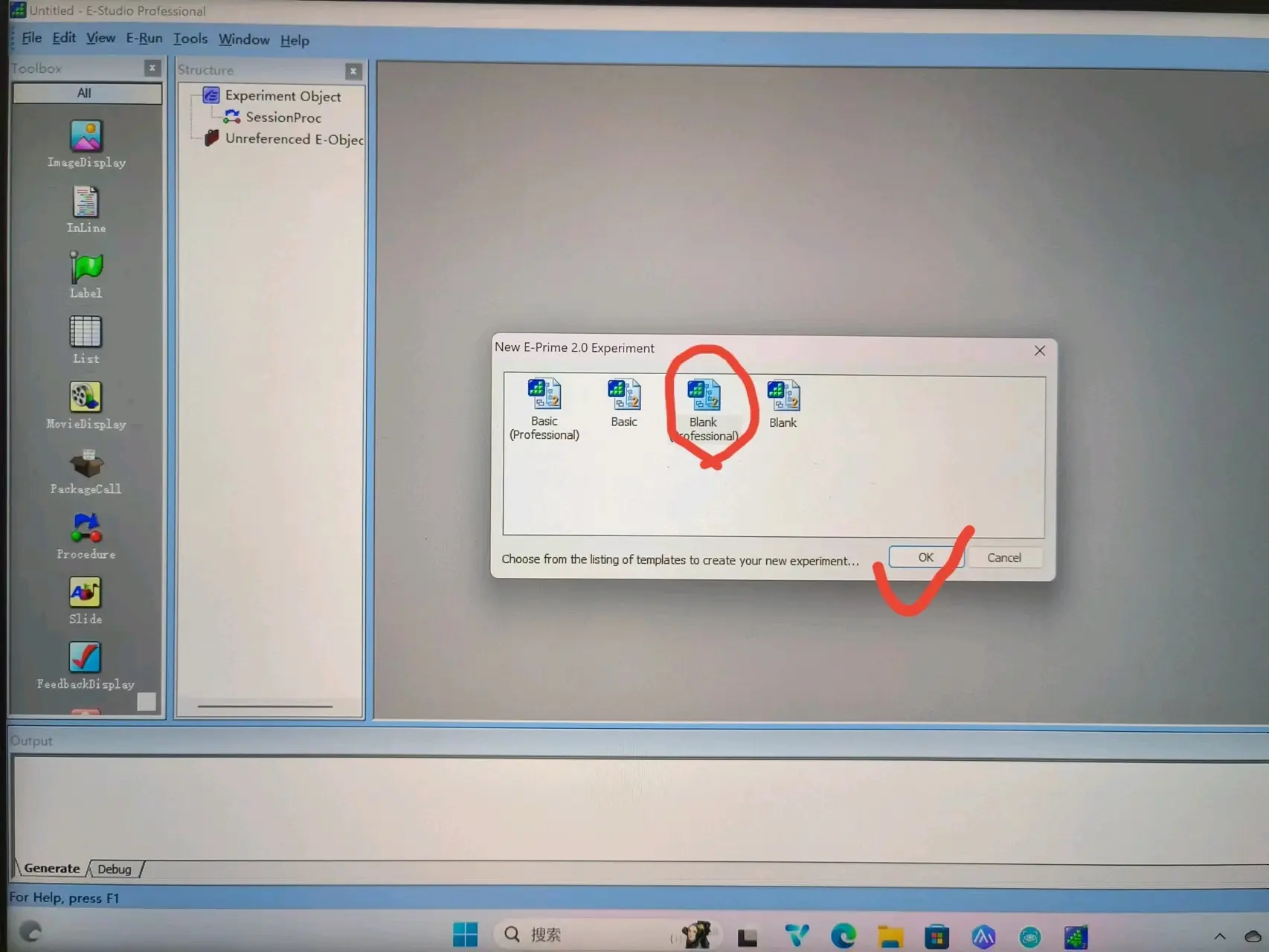The height and width of the screenshot is (952, 1269).
Task: Select the FeedbackDisplay toolbox object
Action: (x=86, y=666)
